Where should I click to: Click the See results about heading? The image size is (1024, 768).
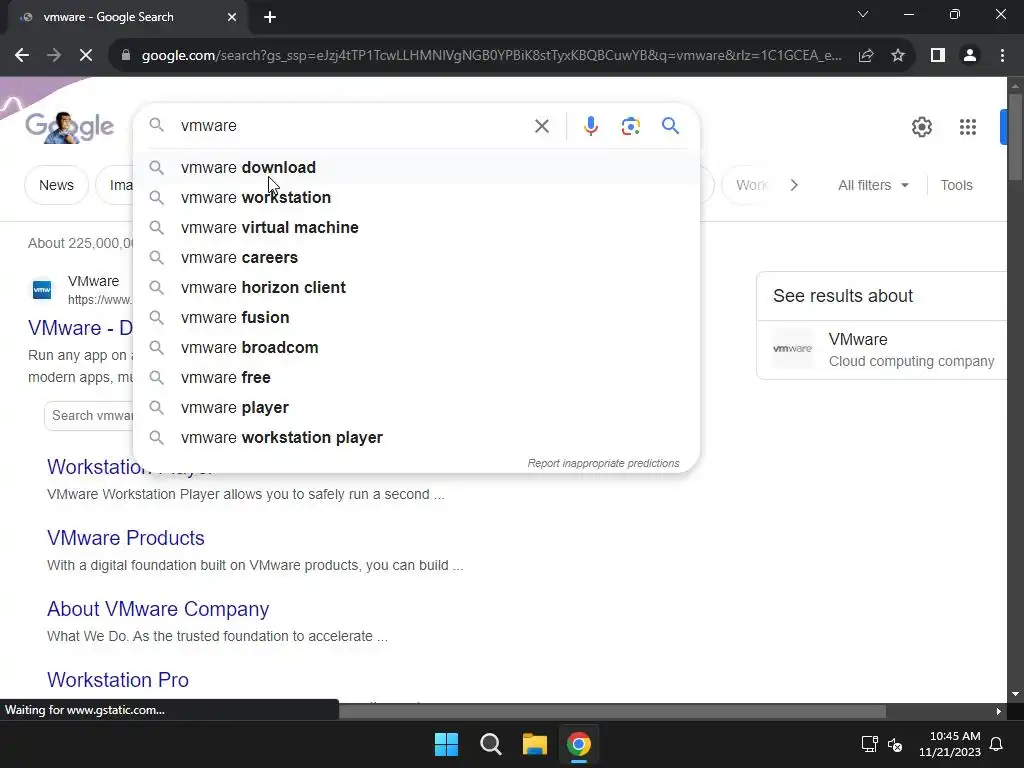[x=843, y=296]
